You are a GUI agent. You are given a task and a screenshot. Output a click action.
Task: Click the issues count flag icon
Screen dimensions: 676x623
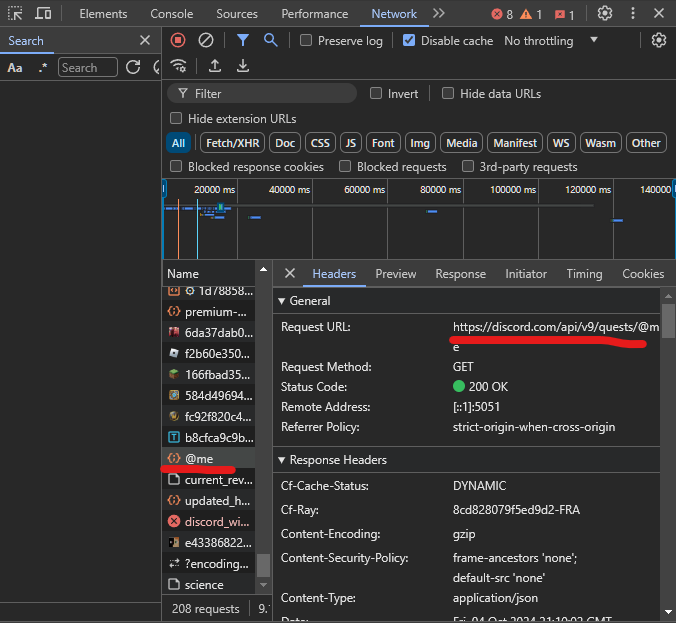click(x=560, y=15)
